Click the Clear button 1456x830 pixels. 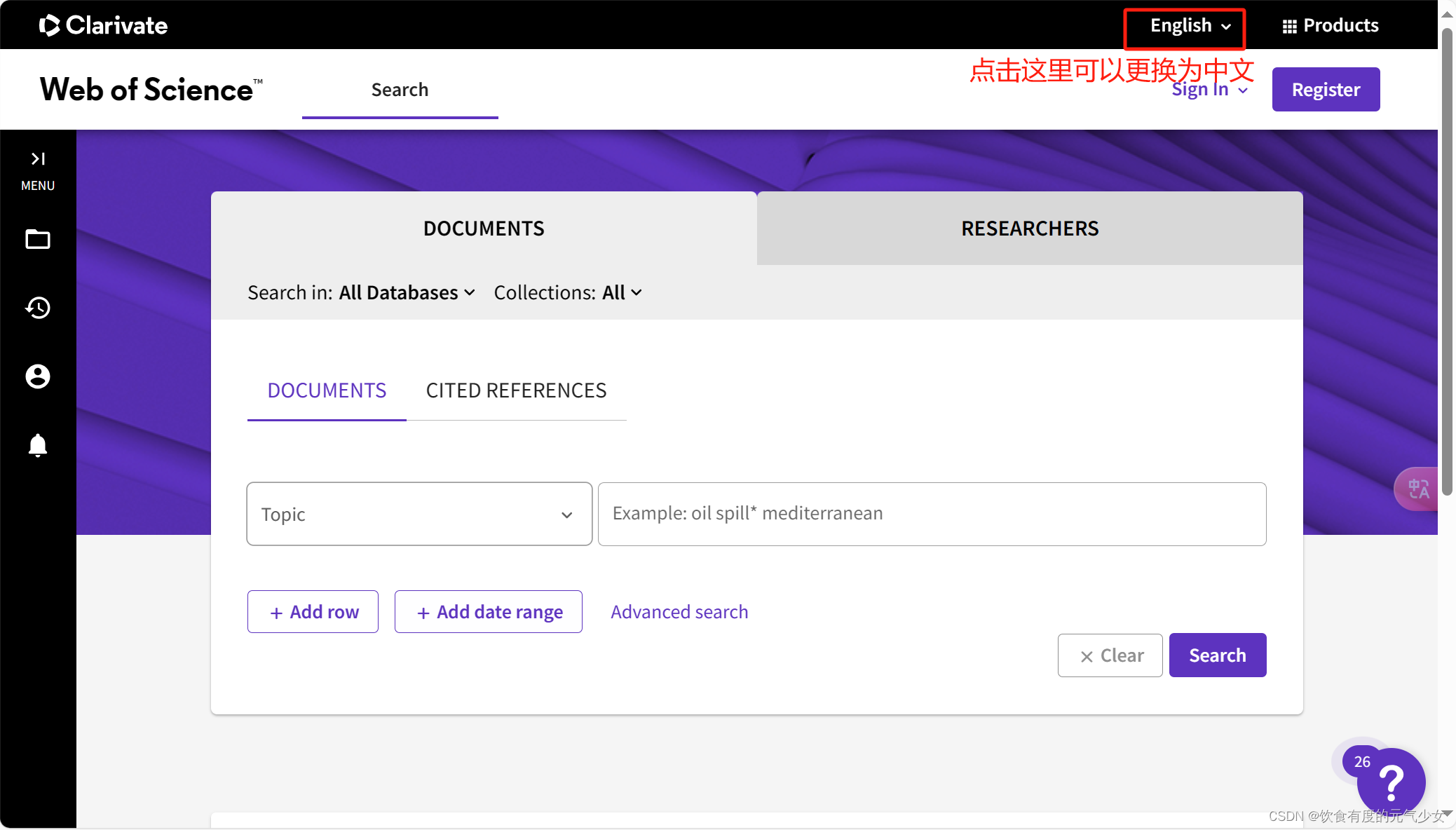[1110, 655]
